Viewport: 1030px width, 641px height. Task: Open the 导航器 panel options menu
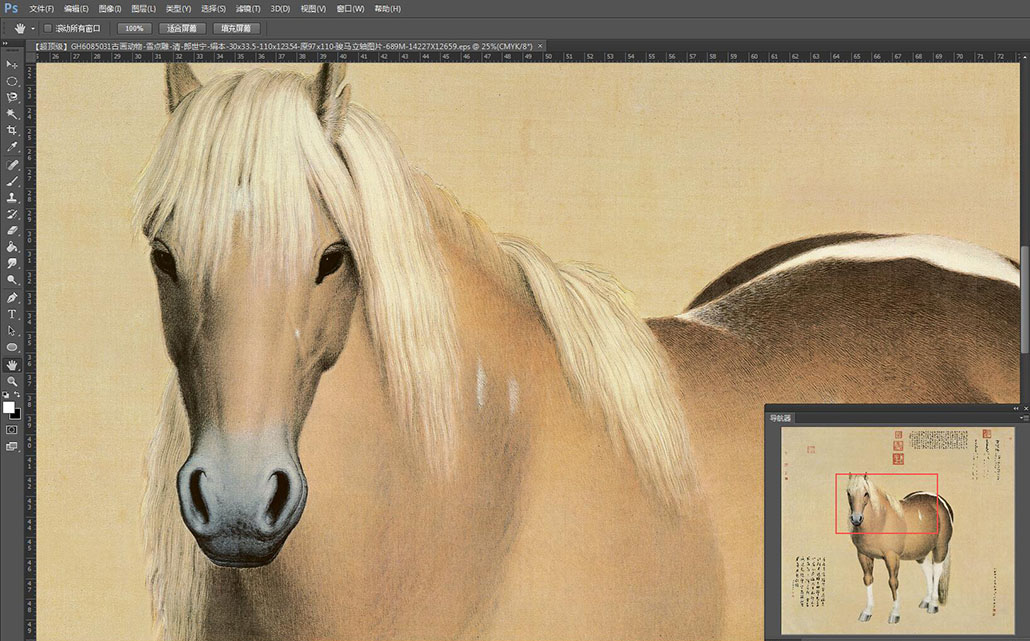[x=1023, y=418]
